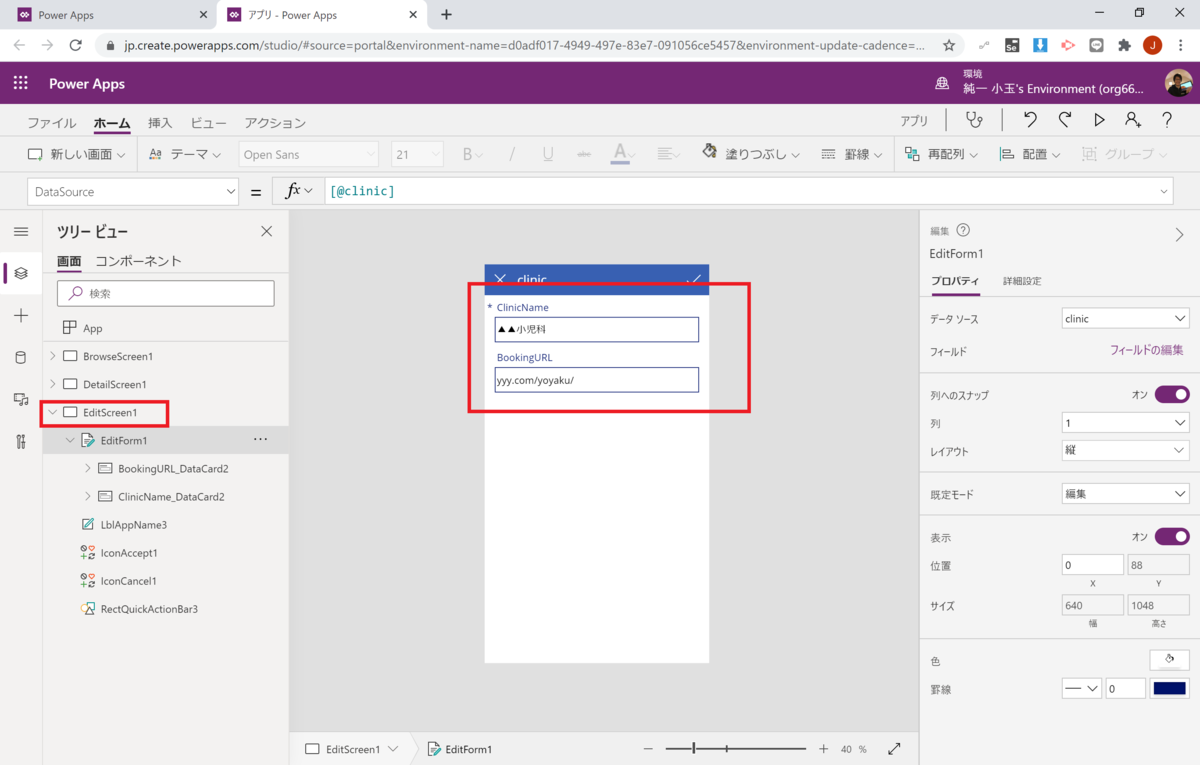This screenshot has width=1200, height=765.
Task: Click the formula bar input
Action: click(x=750, y=191)
